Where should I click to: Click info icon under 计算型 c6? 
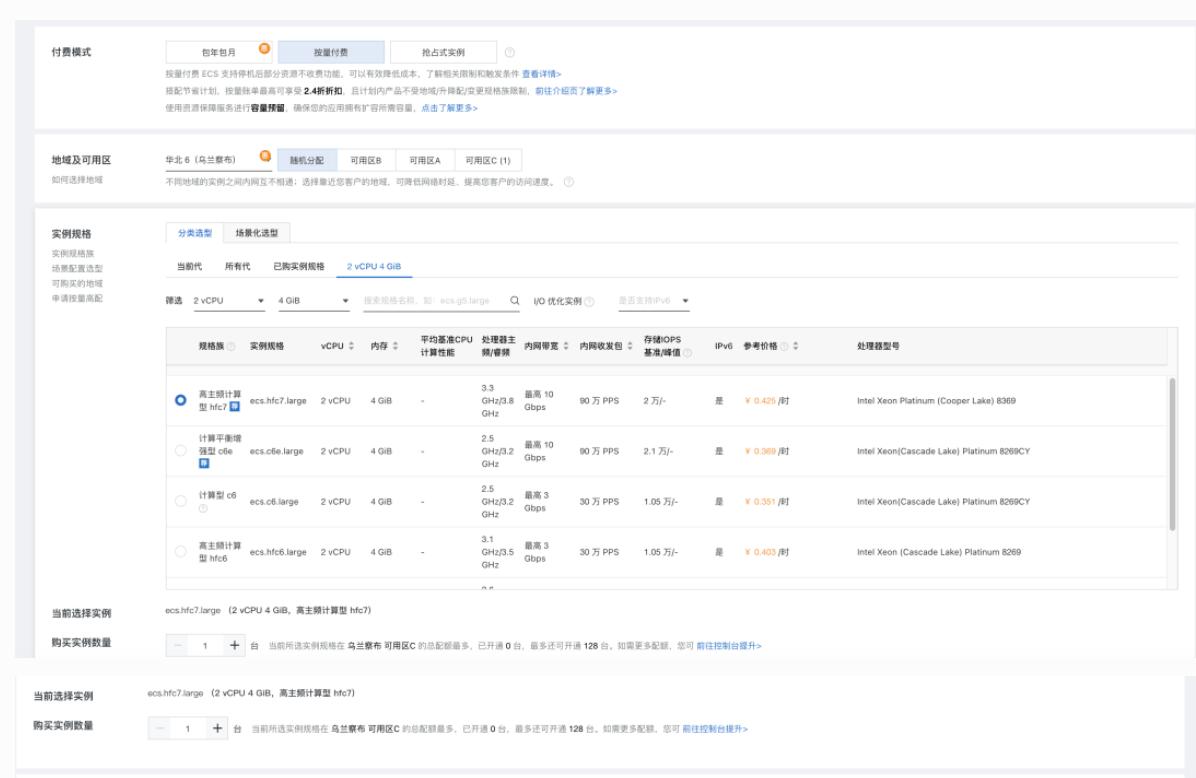coord(203,509)
